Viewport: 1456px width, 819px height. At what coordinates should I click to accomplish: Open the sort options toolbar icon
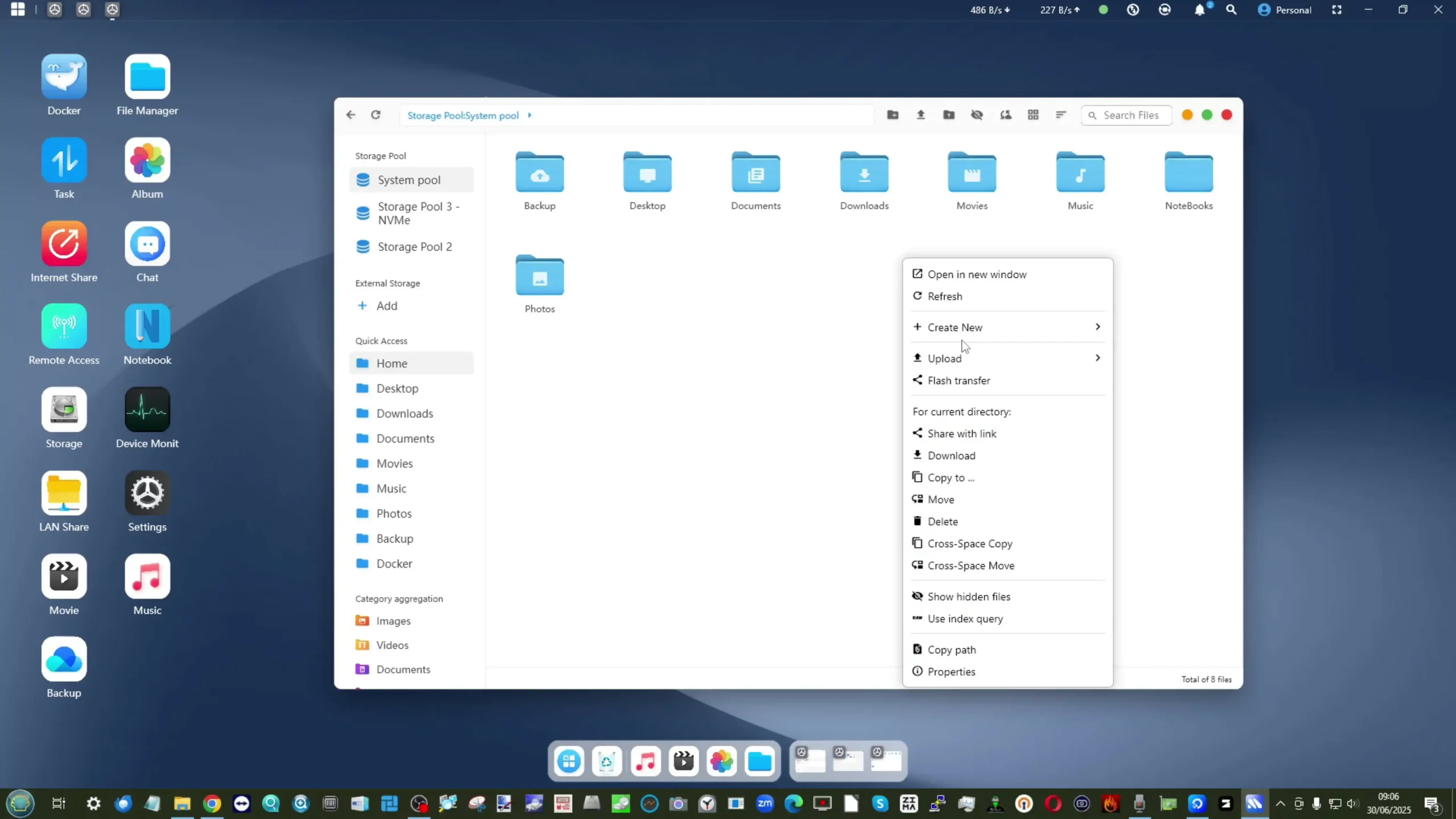[x=1061, y=115]
